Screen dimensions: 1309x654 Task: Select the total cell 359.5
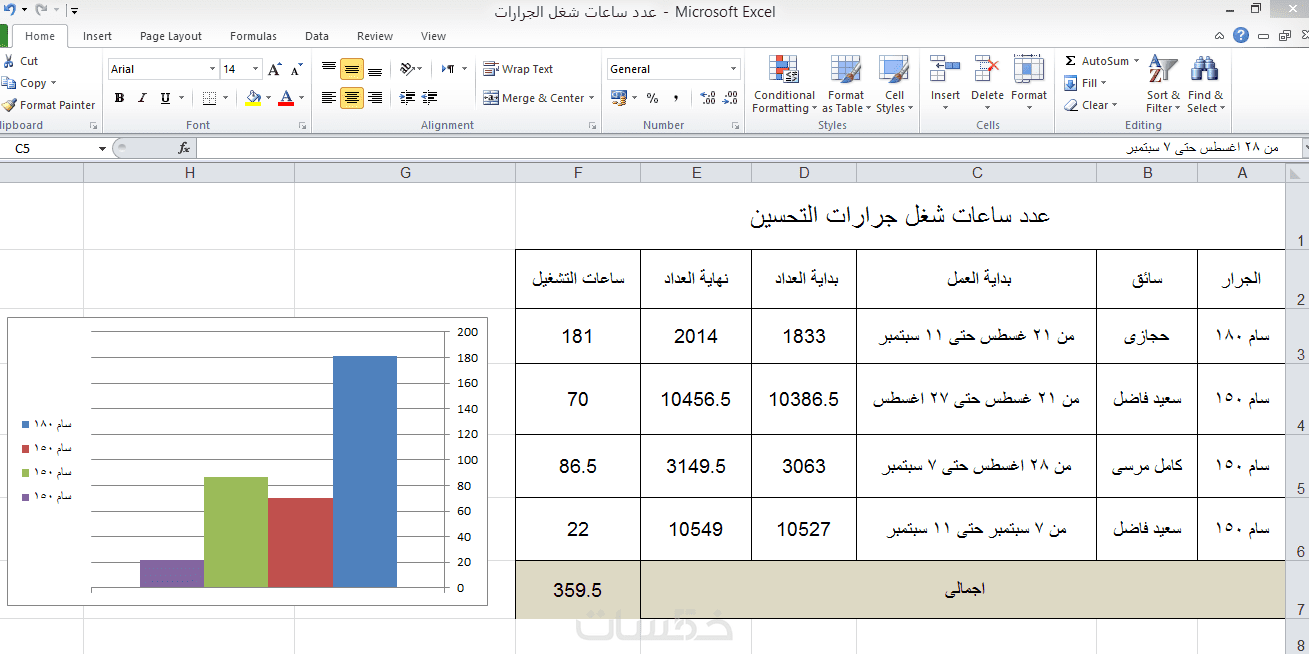point(578,590)
